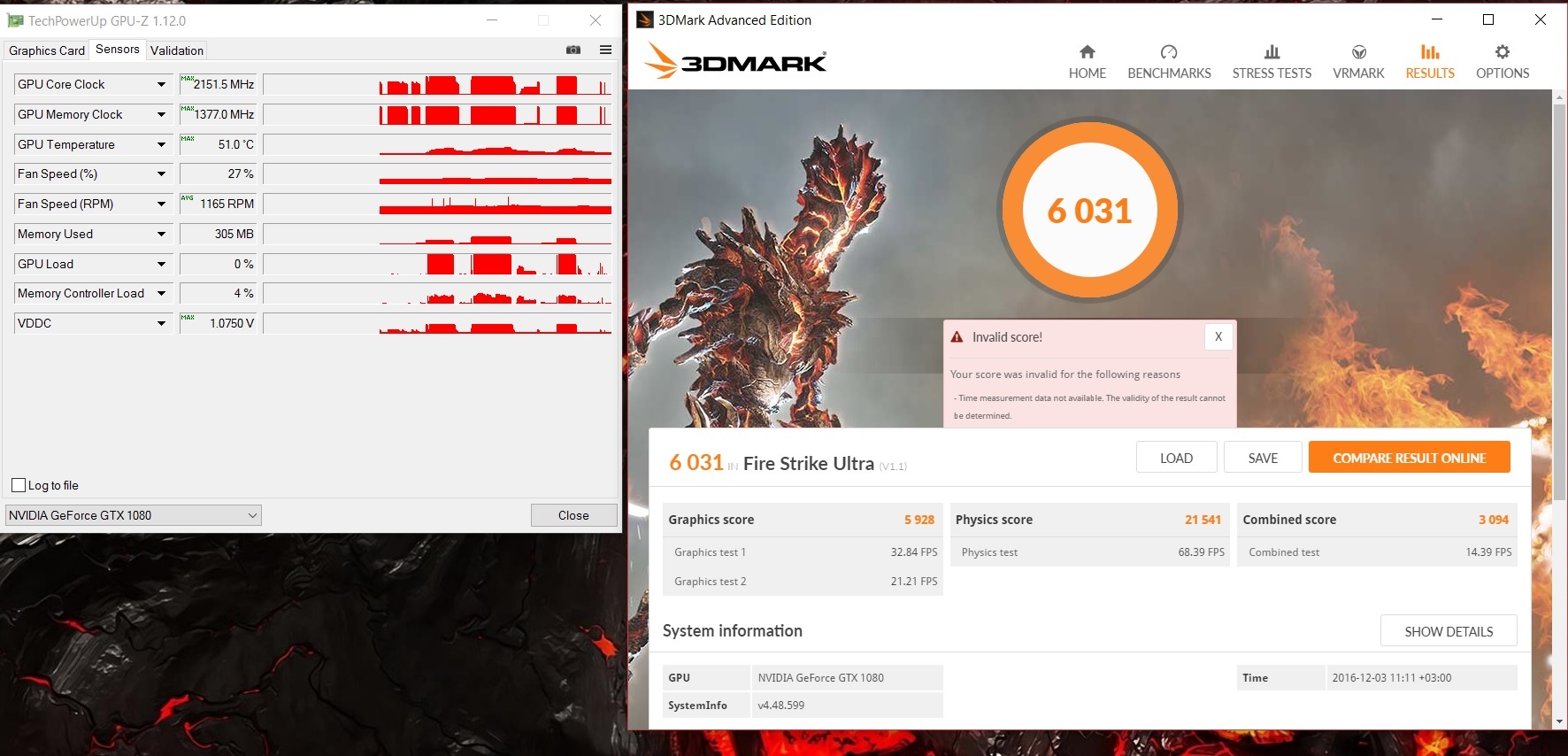Click Graphics test 1 result 32.84 FPS
Image resolution: width=1568 pixels, height=756 pixels.
tap(914, 552)
